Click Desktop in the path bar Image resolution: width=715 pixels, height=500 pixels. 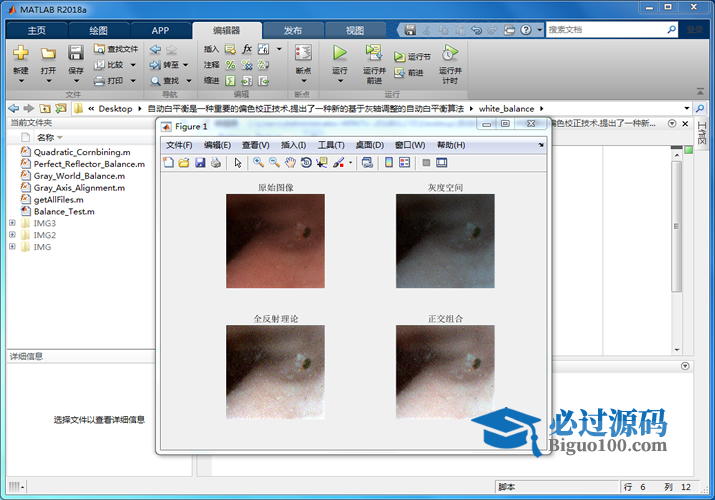[115, 108]
